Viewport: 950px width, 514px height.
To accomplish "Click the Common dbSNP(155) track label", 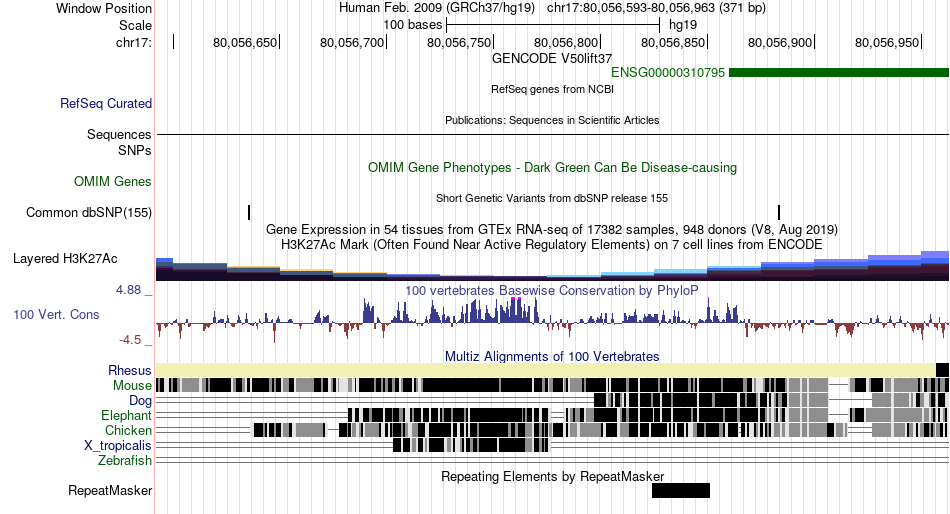I will (89, 213).
